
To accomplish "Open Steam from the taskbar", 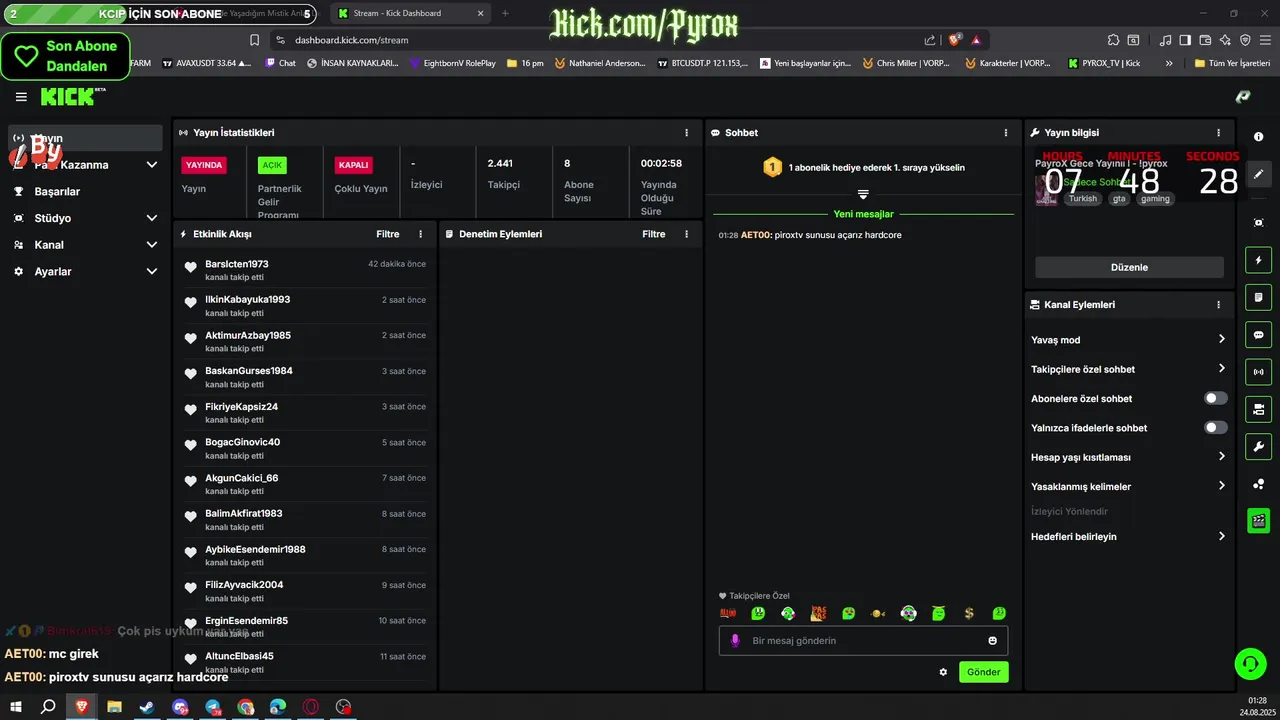I will (147, 706).
